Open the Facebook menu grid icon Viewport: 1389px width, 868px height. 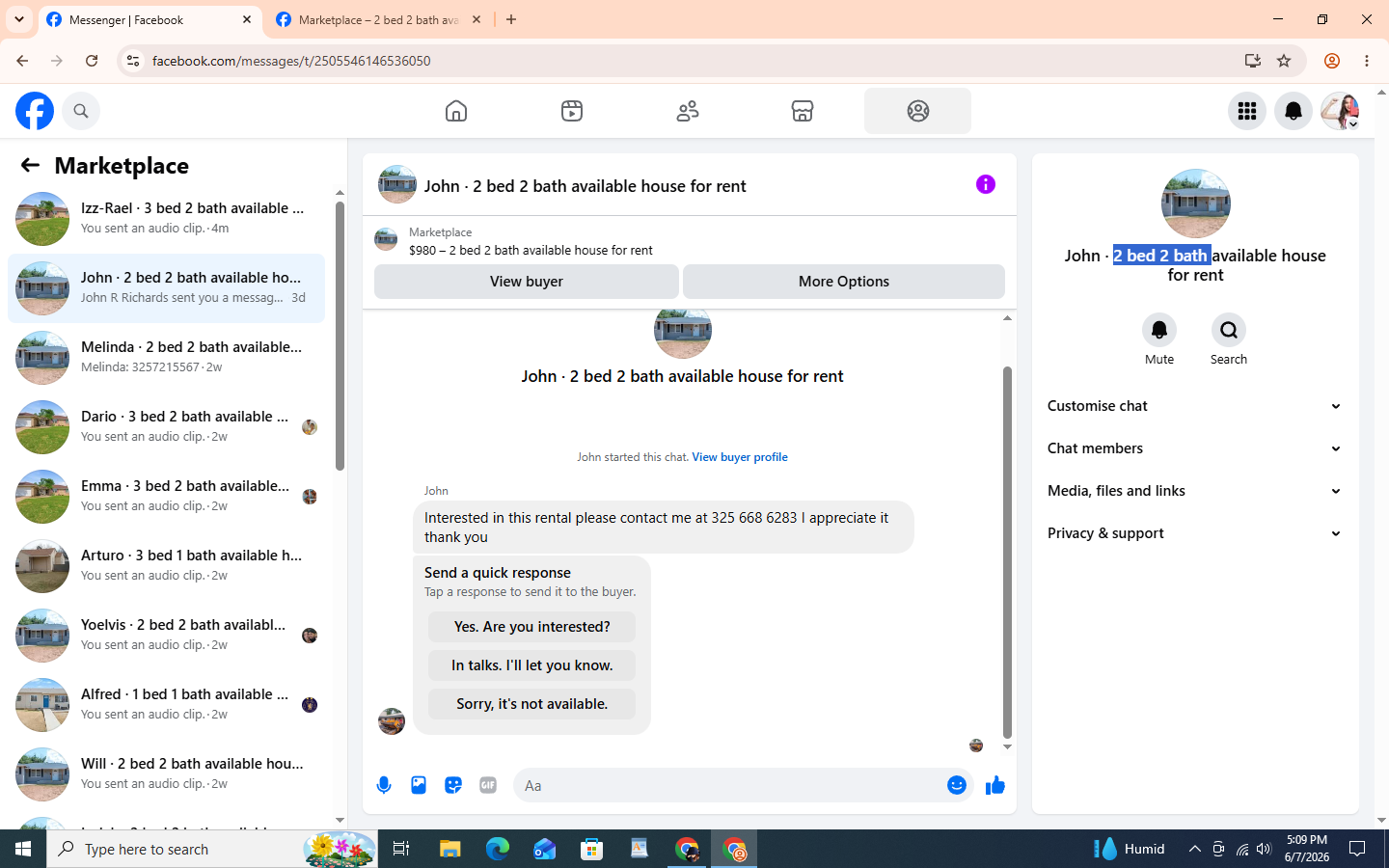click(1247, 111)
